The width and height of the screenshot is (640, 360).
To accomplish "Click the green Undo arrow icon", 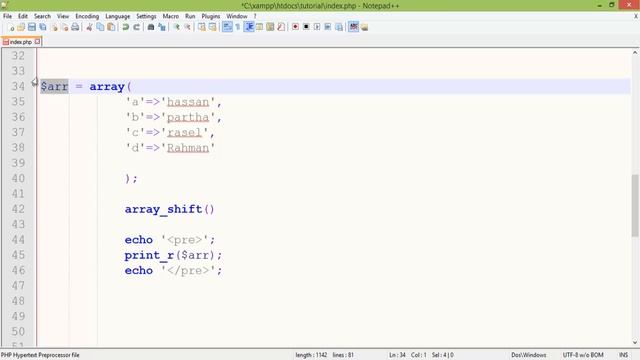I will click(126, 27).
